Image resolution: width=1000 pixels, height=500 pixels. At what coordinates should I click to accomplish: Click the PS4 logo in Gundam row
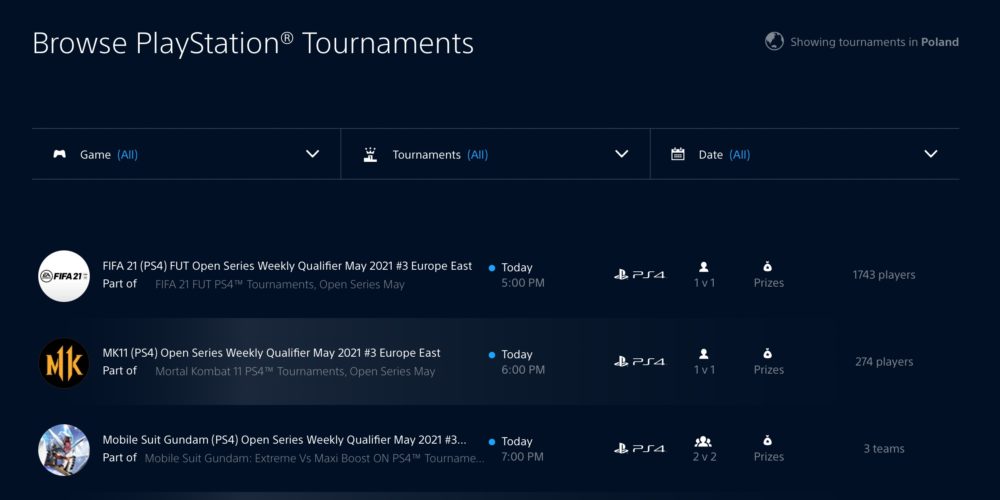pyautogui.click(x=639, y=448)
